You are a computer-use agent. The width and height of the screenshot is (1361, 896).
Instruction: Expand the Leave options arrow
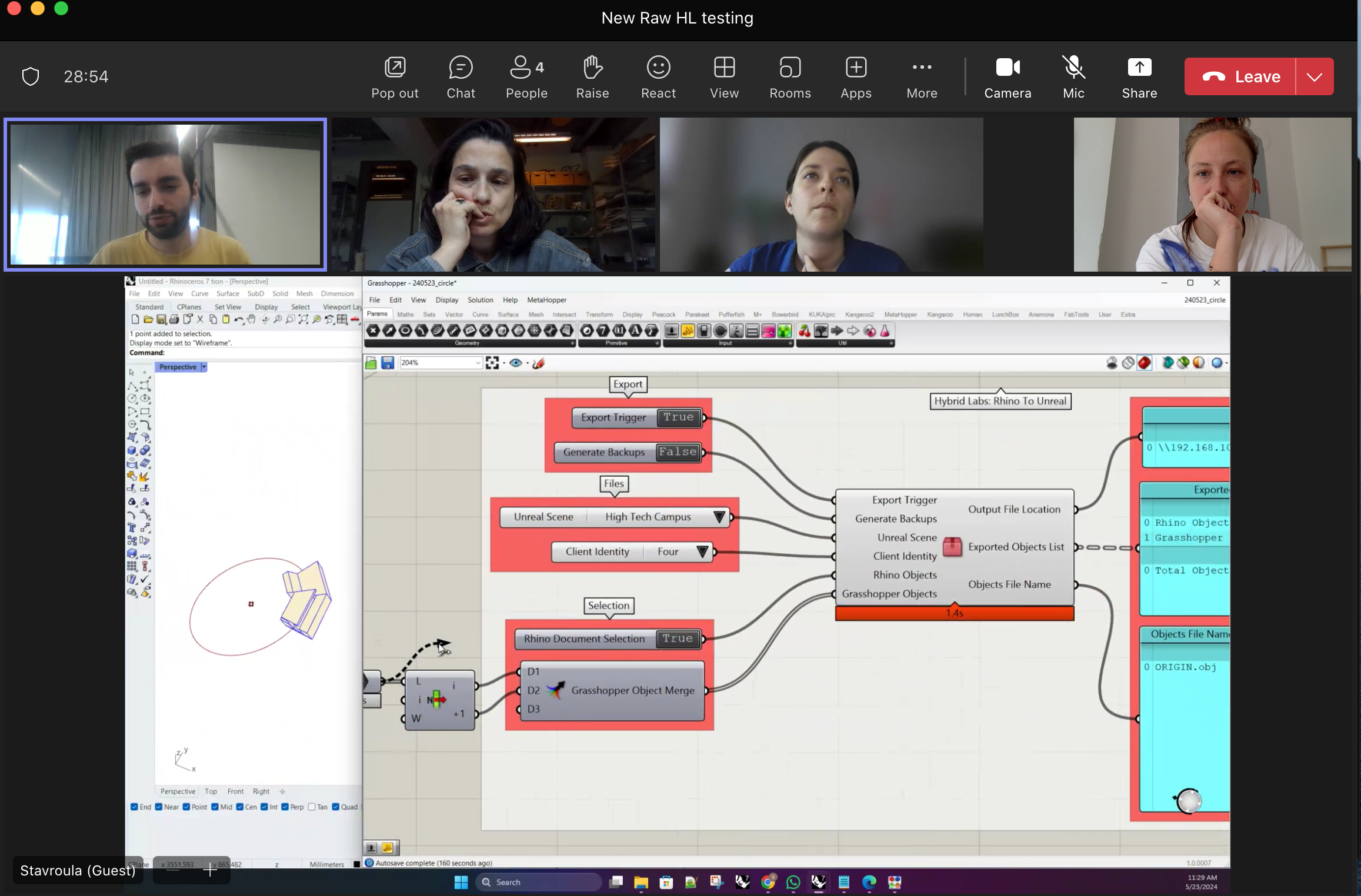point(1315,76)
